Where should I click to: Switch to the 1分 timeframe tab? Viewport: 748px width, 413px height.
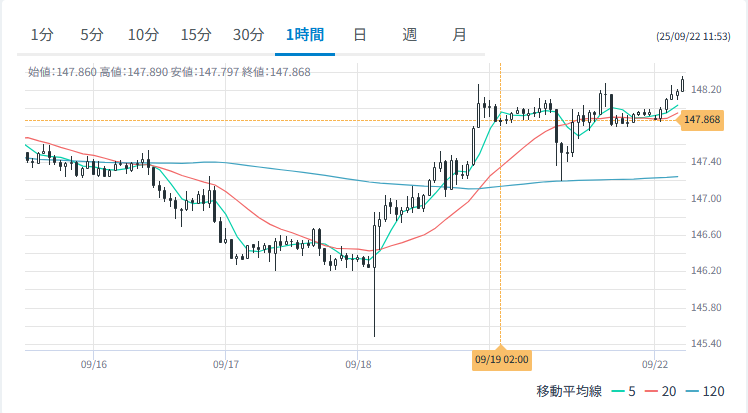(x=41, y=35)
